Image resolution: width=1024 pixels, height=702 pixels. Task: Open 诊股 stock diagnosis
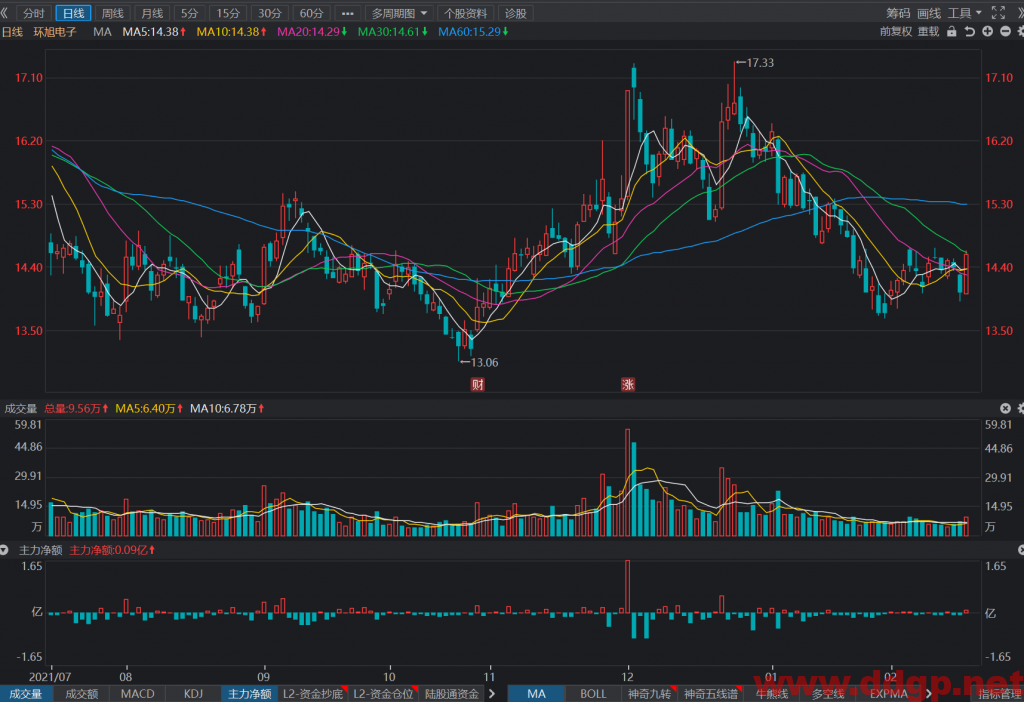(x=515, y=13)
